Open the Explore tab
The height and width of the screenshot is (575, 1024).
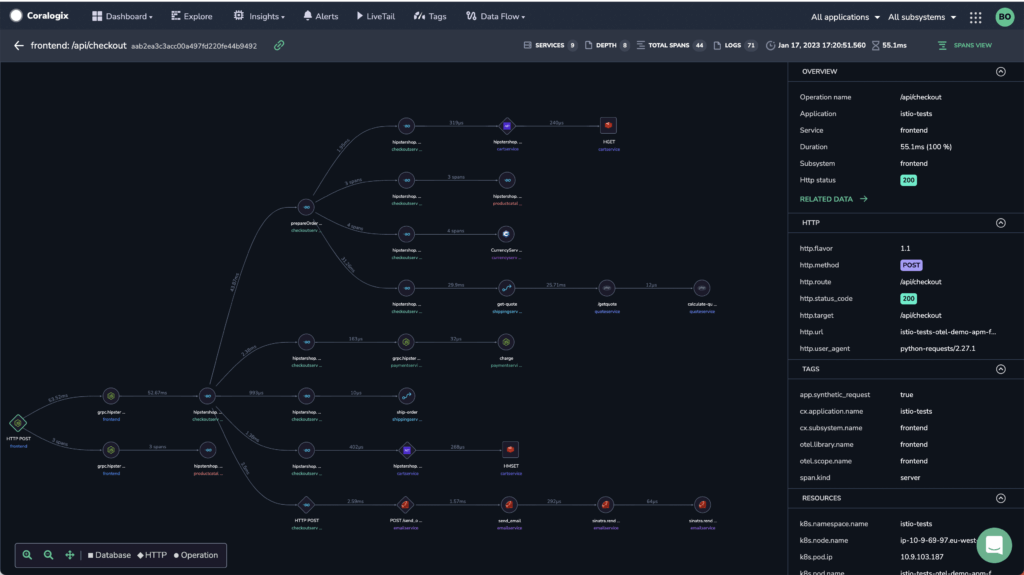click(192, 16)
